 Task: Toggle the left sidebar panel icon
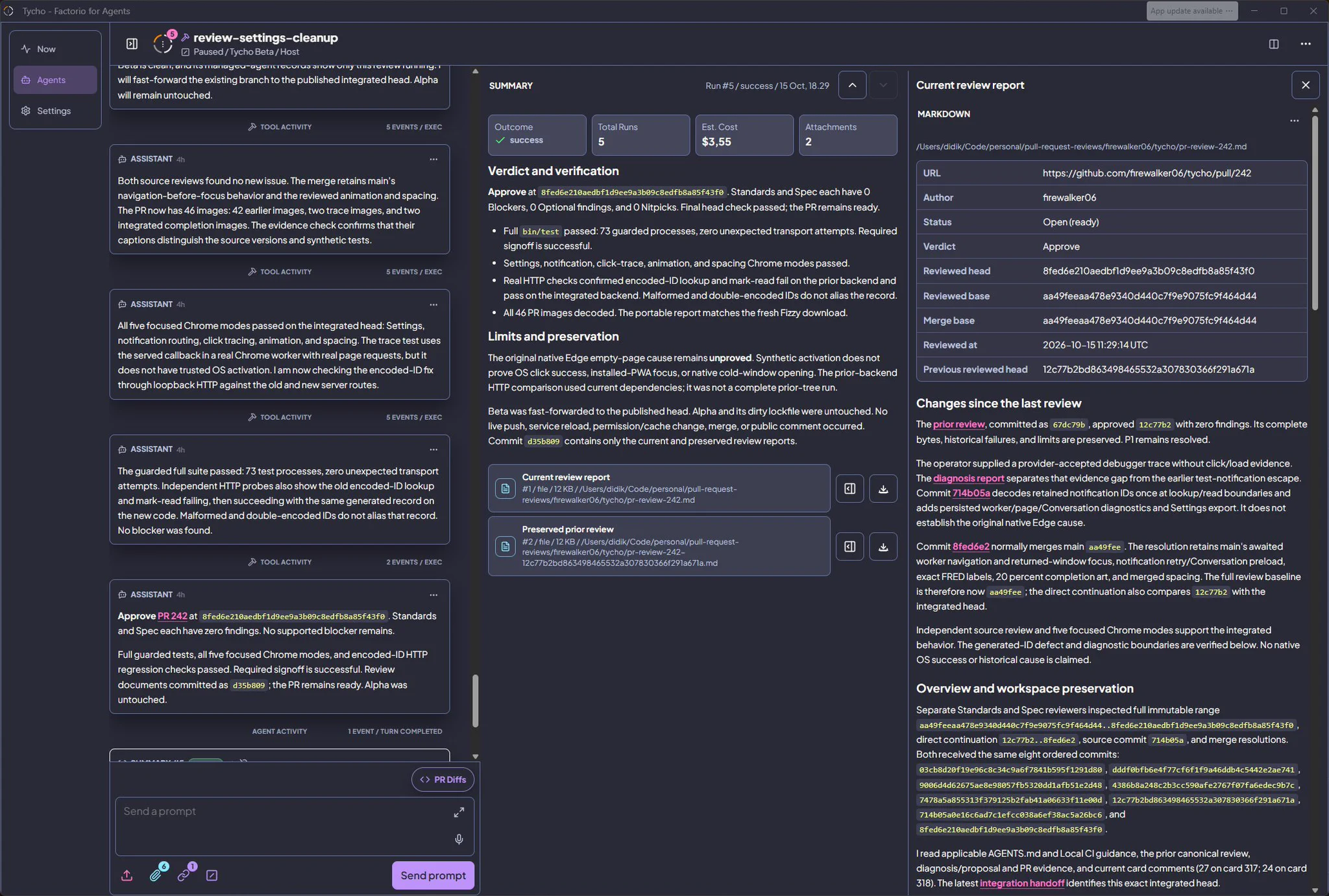(132, 43)
